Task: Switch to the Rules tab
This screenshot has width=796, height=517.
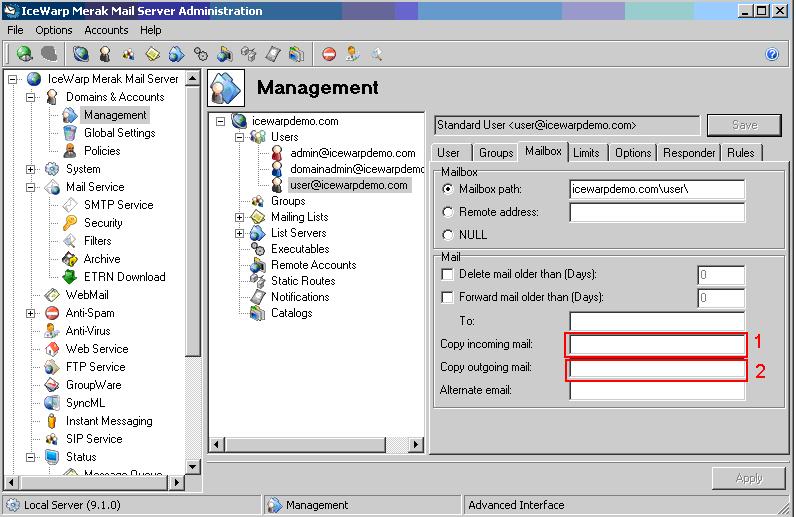Action: pyautogui.click(x=741, y=153)
